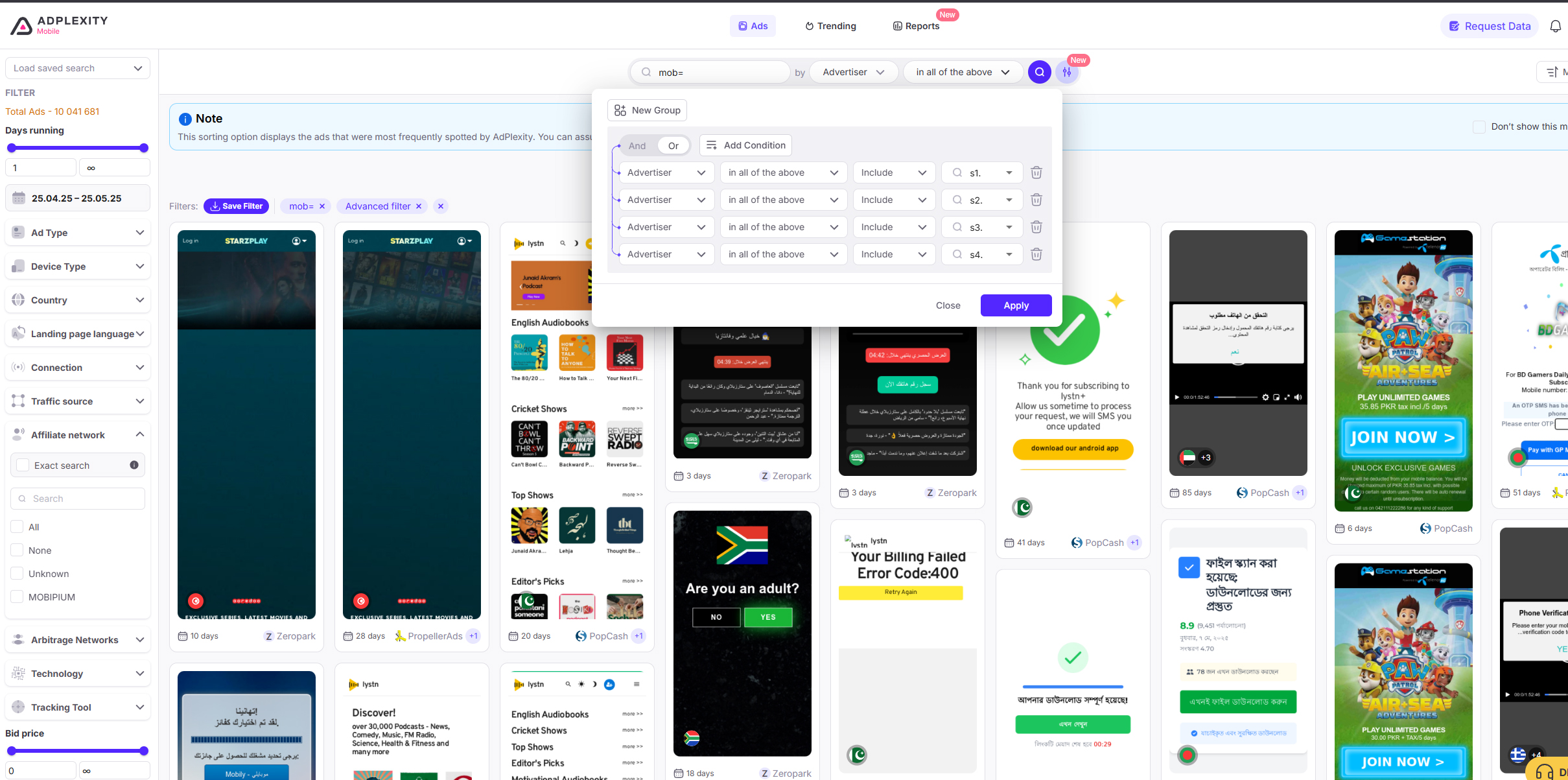Delete the s4. condition row
Image resolution: width=1568 pixels, height=780 pixels.
(1036, 254)
